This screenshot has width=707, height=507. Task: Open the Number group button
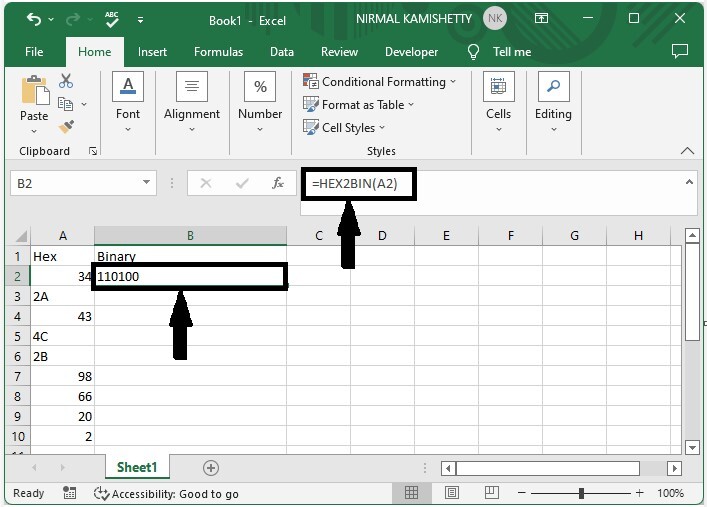pos(260,103)
